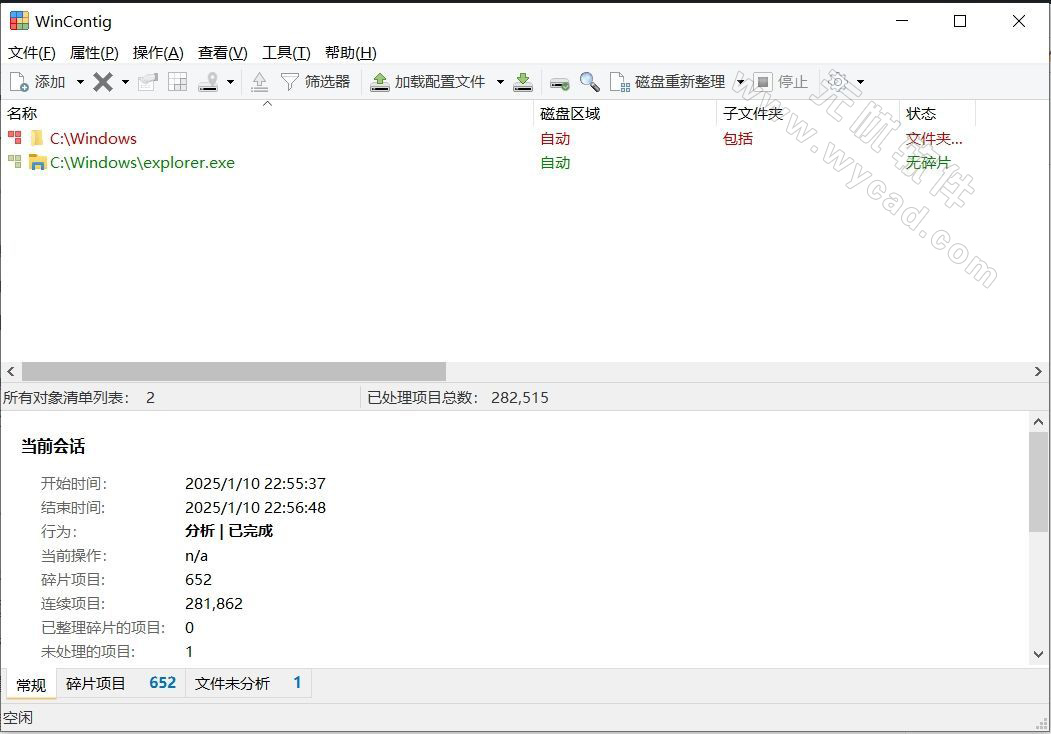Screen dimensions: 1051x734
Task: Click the end time 2025/1/10 22:56:48
Action: pyautogui.click(x=255, y=507)
